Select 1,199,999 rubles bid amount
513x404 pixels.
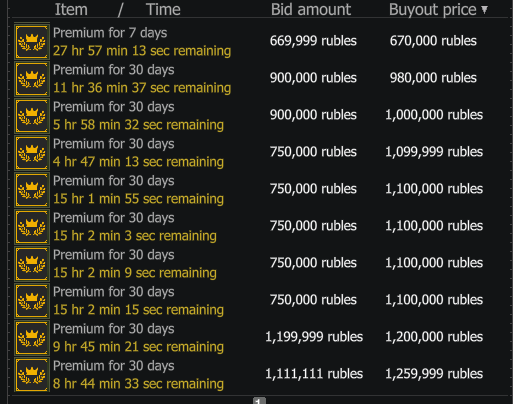314,337
